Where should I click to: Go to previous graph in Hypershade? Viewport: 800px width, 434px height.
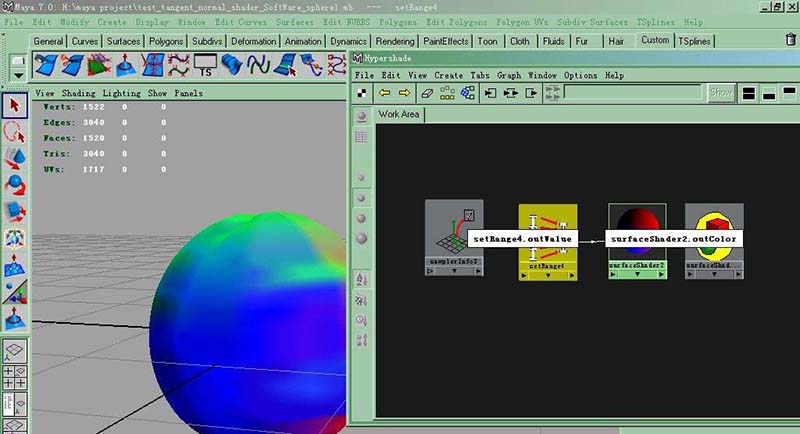pos(384,93)
